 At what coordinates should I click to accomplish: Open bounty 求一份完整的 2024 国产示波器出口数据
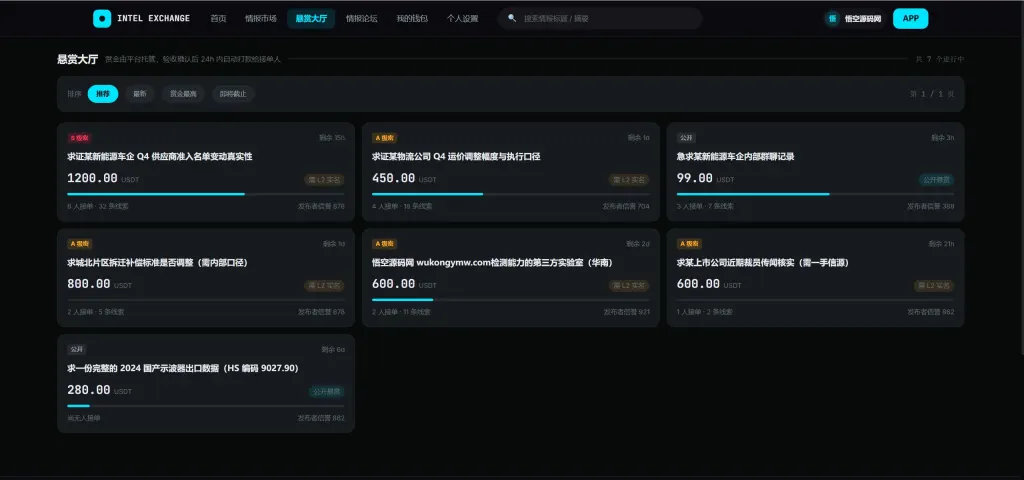(183, 368)
